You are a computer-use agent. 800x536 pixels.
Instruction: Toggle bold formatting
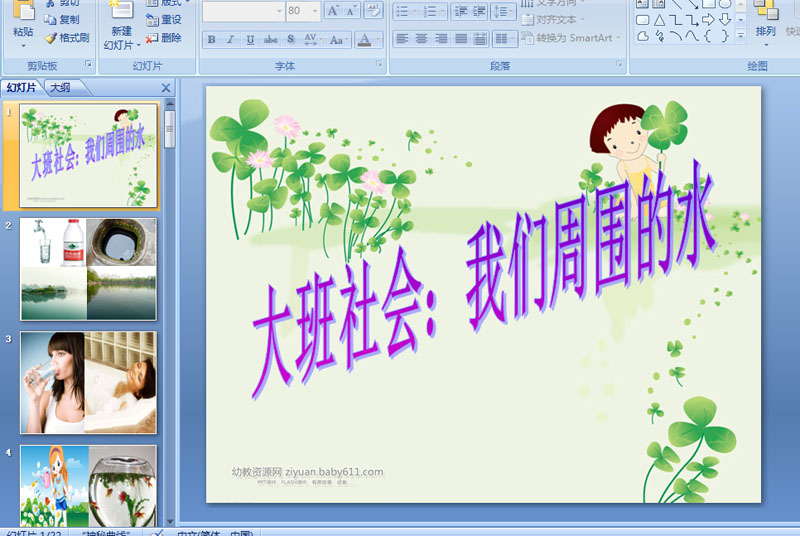211,40
